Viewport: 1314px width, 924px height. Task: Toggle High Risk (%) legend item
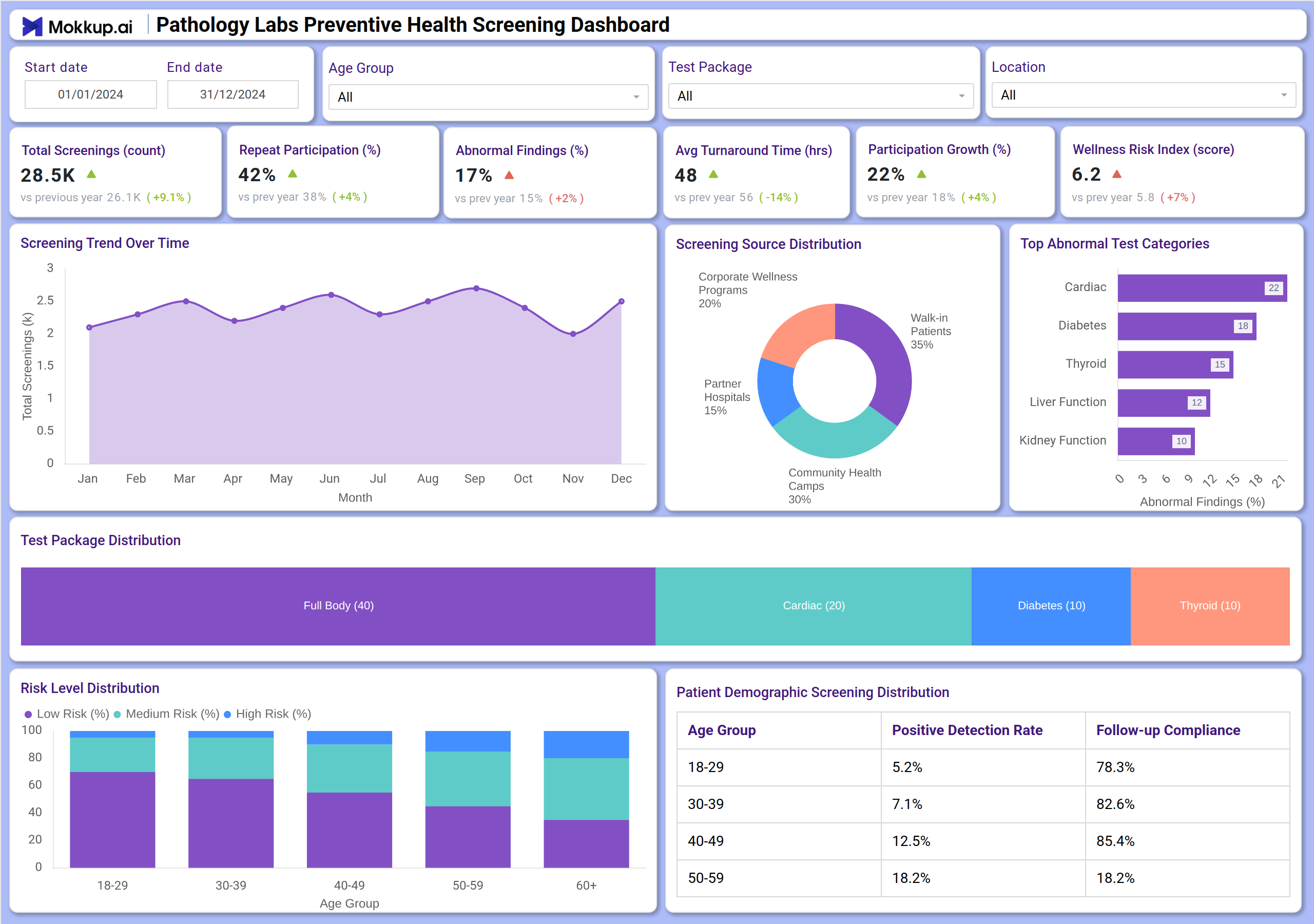[267, 714]
